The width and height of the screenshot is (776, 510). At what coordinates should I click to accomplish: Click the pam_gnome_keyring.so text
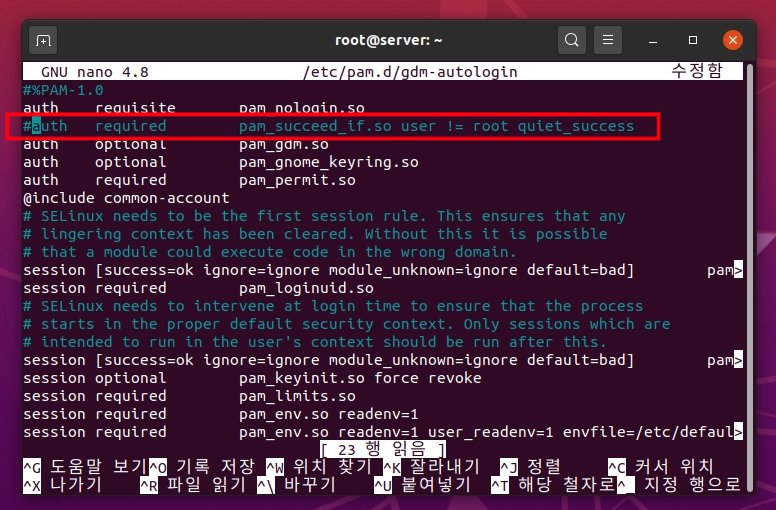click(x=329, y=162)
